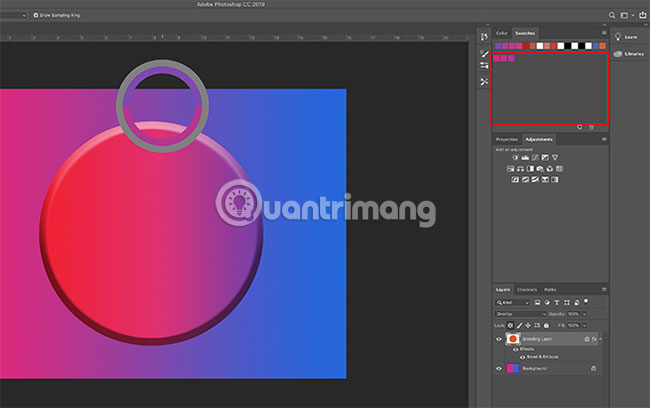
Task: Add a Photo Filter adjustment
Action: (x=540, y=169)
